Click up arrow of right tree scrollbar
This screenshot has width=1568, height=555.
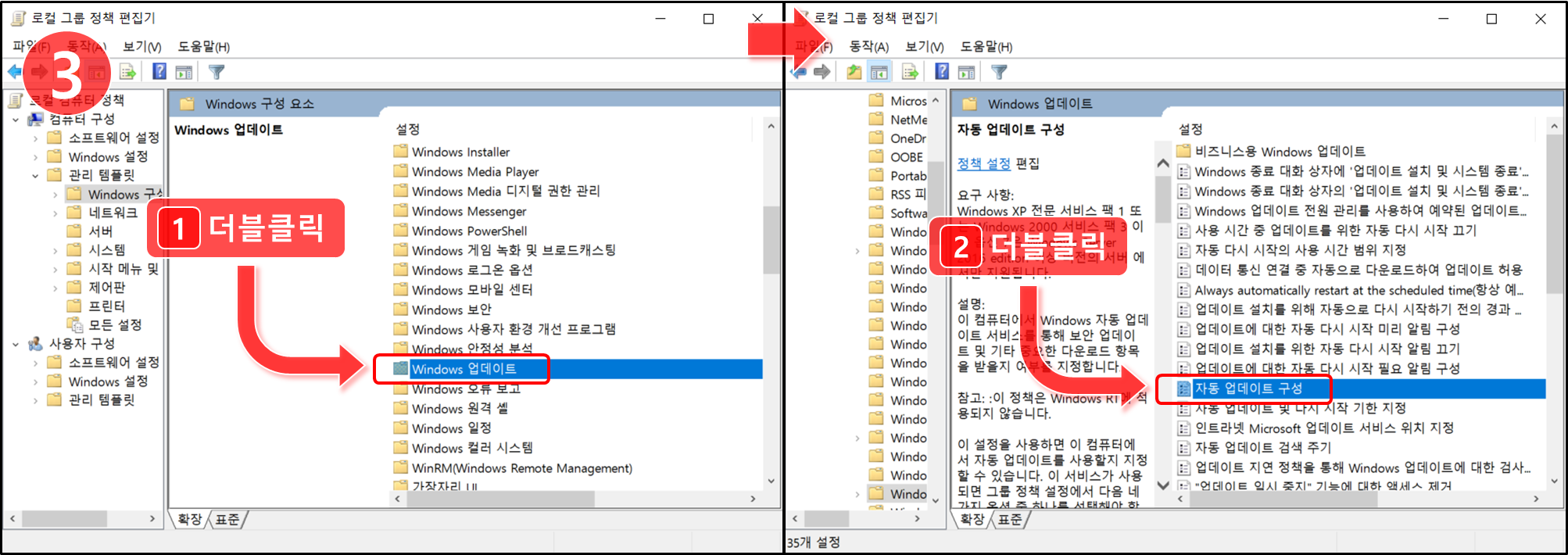tap(936, 101)
